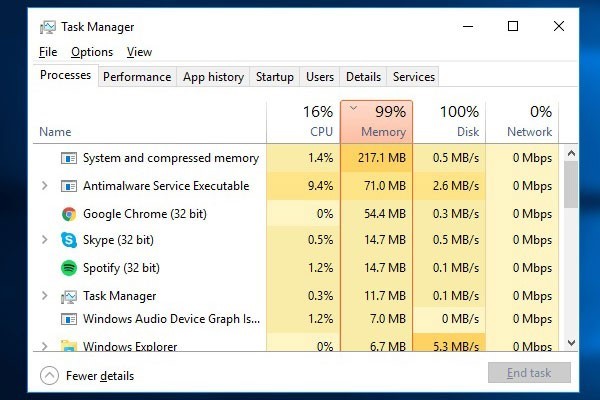The image size is (600, 400).
Task: Click the process list vertical scrollbar
Action: (571, 250)
